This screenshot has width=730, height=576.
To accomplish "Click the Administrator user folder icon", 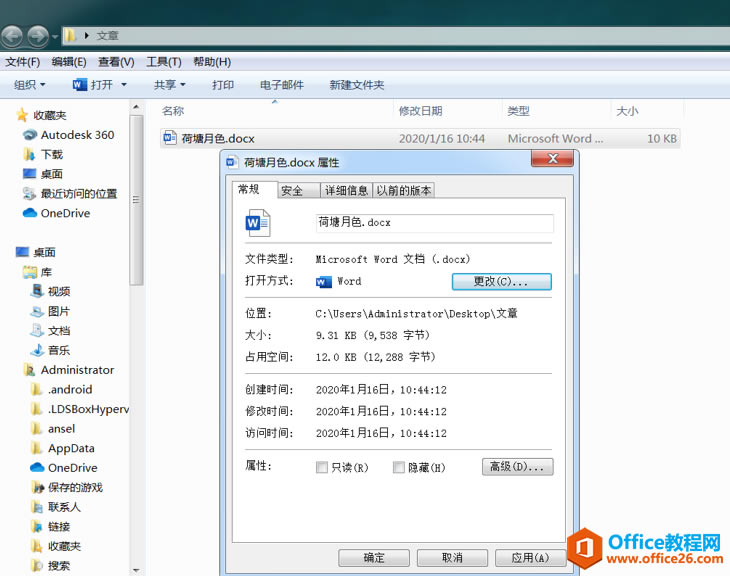I will pos(29,370).
